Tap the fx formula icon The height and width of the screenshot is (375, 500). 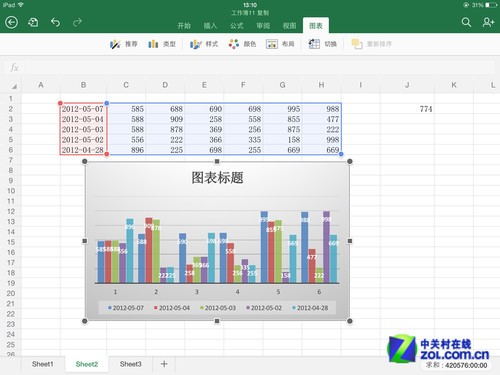pyautogui.click(x=14, y=68)
